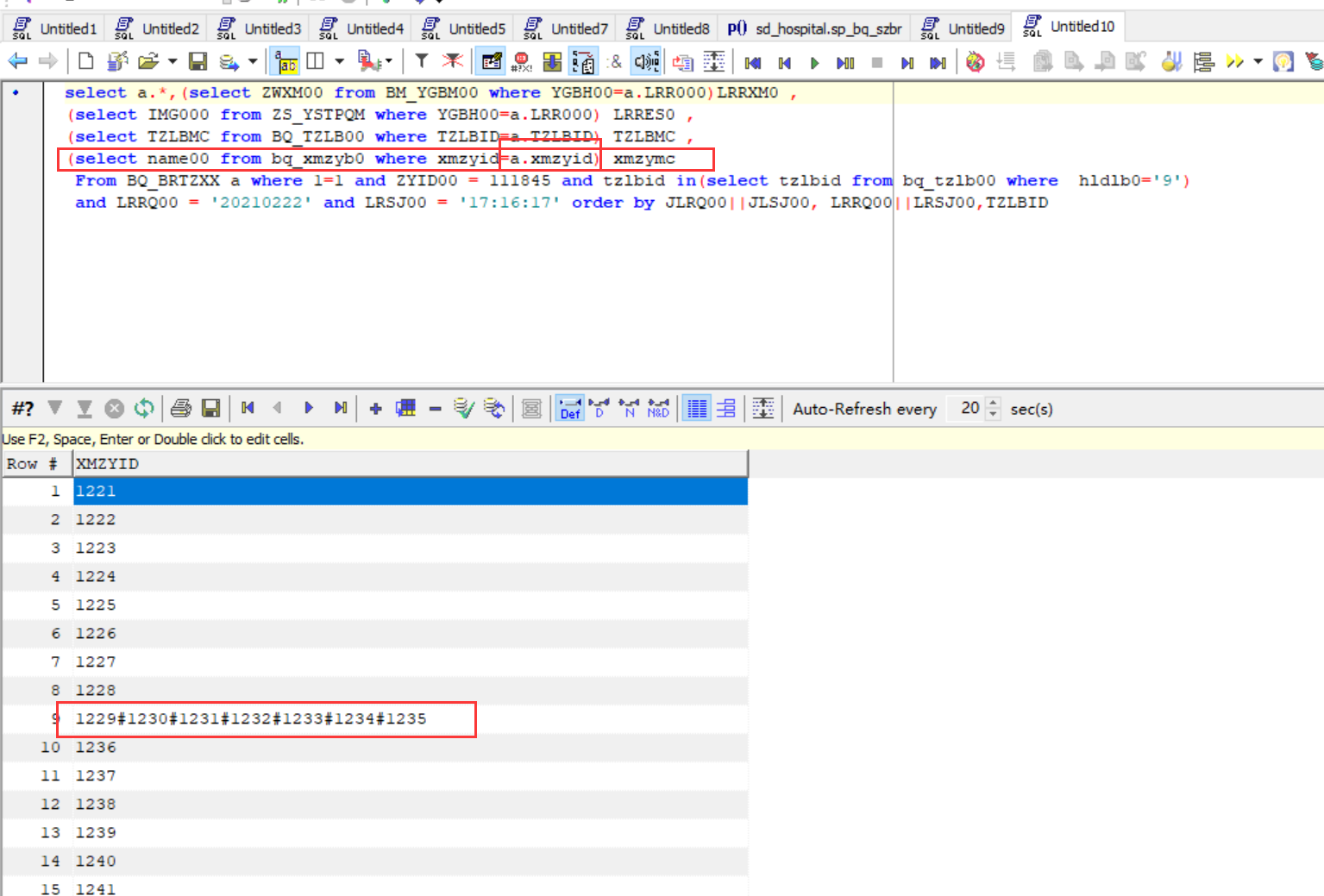Open the sd_hospital.sp_bq_szbr tab
The height and width of the screenshot is (896, 1324).
click(815, 28)
